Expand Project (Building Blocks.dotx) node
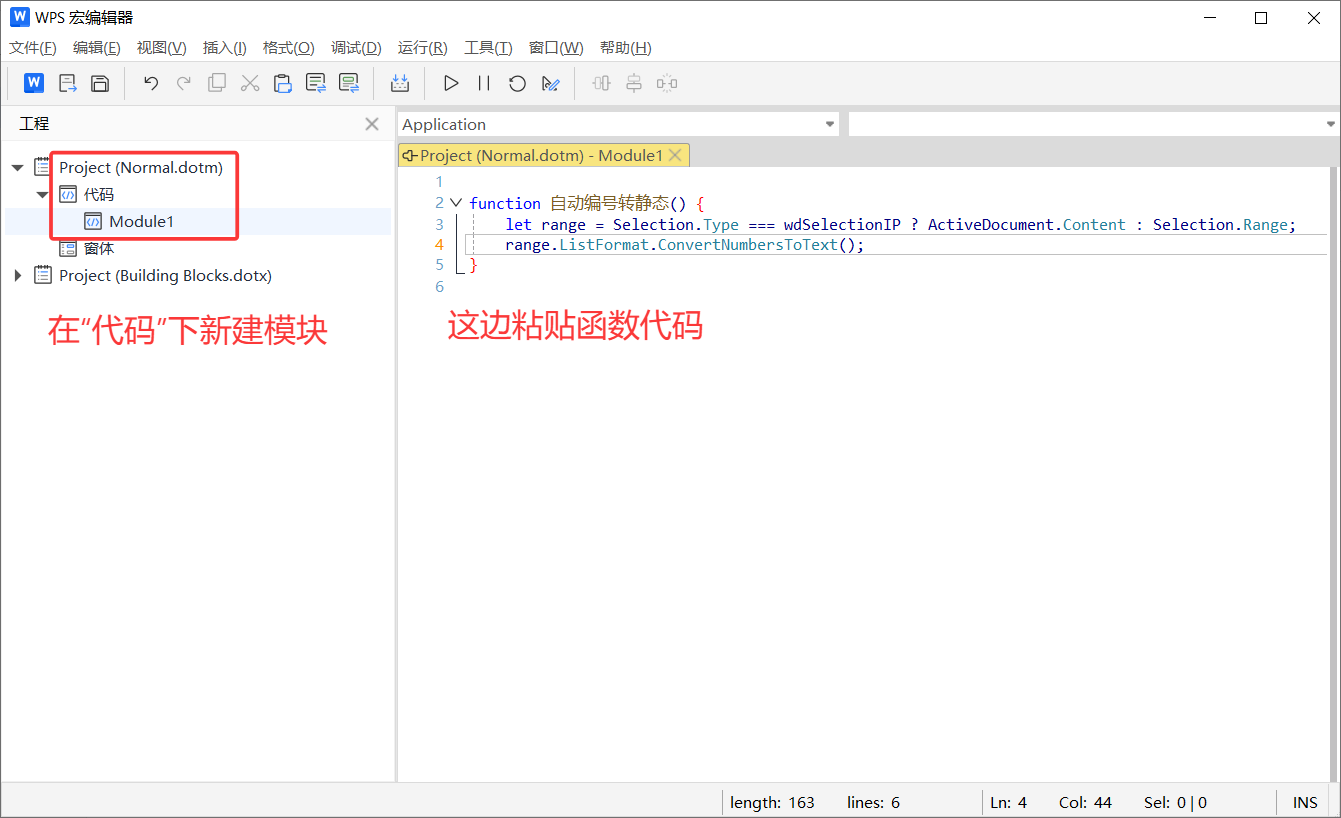The width and height of the screenshot is (1341, 818). pyautogui.click(x=18, y=275)
